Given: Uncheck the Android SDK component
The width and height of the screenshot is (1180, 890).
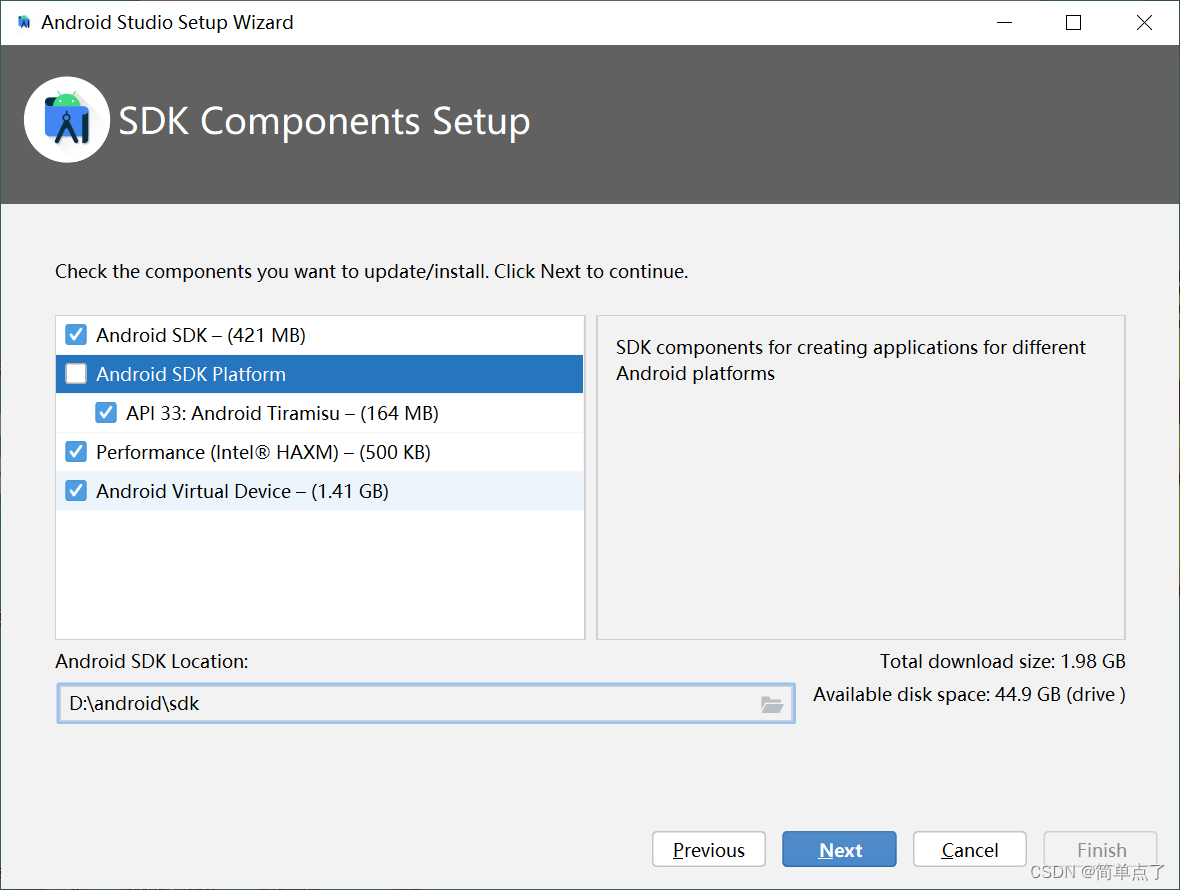Looking at the screenshot, I should tap(75, 335).
